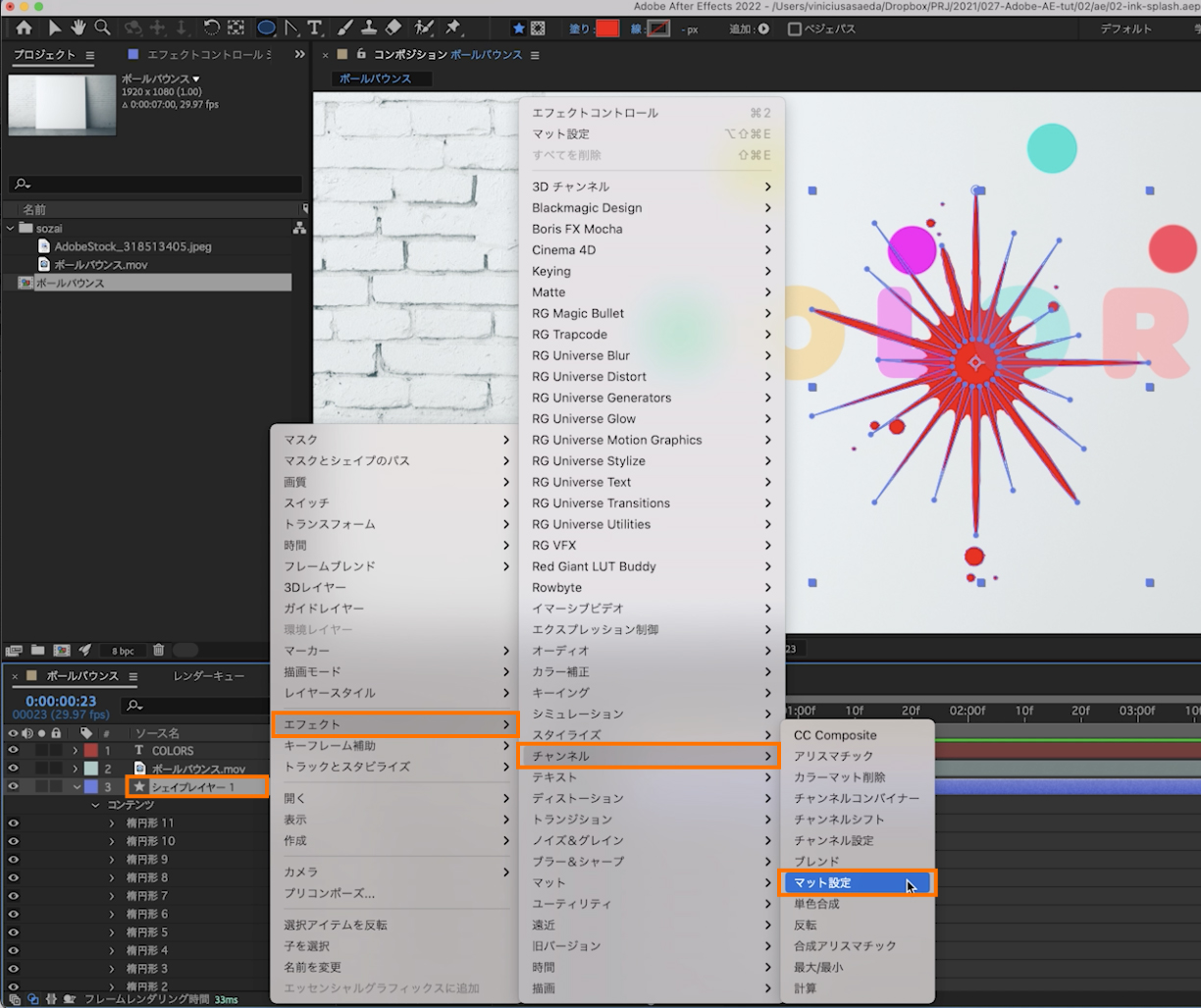Click the add shape circle button next to 追加
Image resolution: width=1201 pixels, height=1008 pixels.
[x=764, y=29]
